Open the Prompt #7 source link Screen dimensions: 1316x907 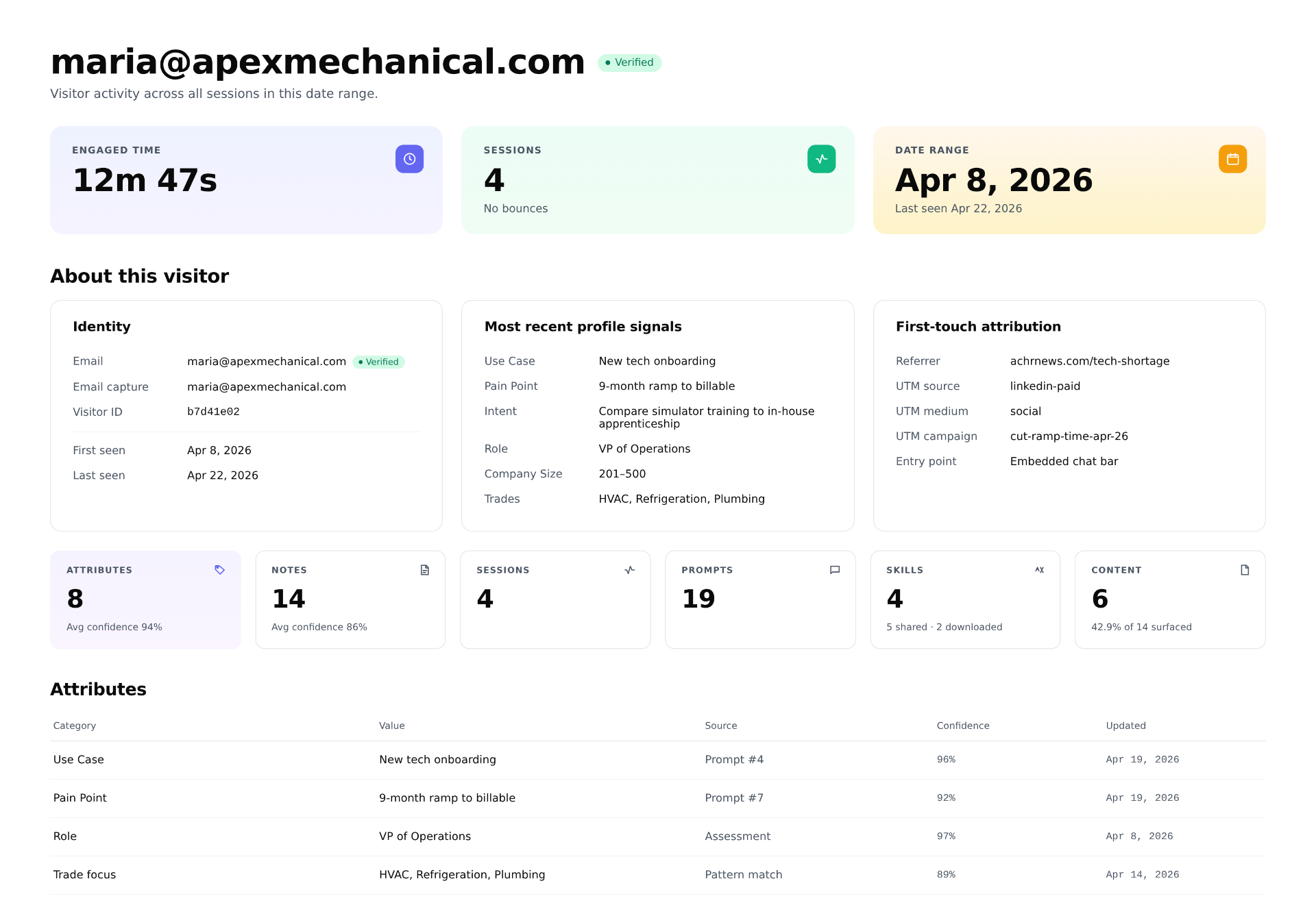(x=734, y=798)
